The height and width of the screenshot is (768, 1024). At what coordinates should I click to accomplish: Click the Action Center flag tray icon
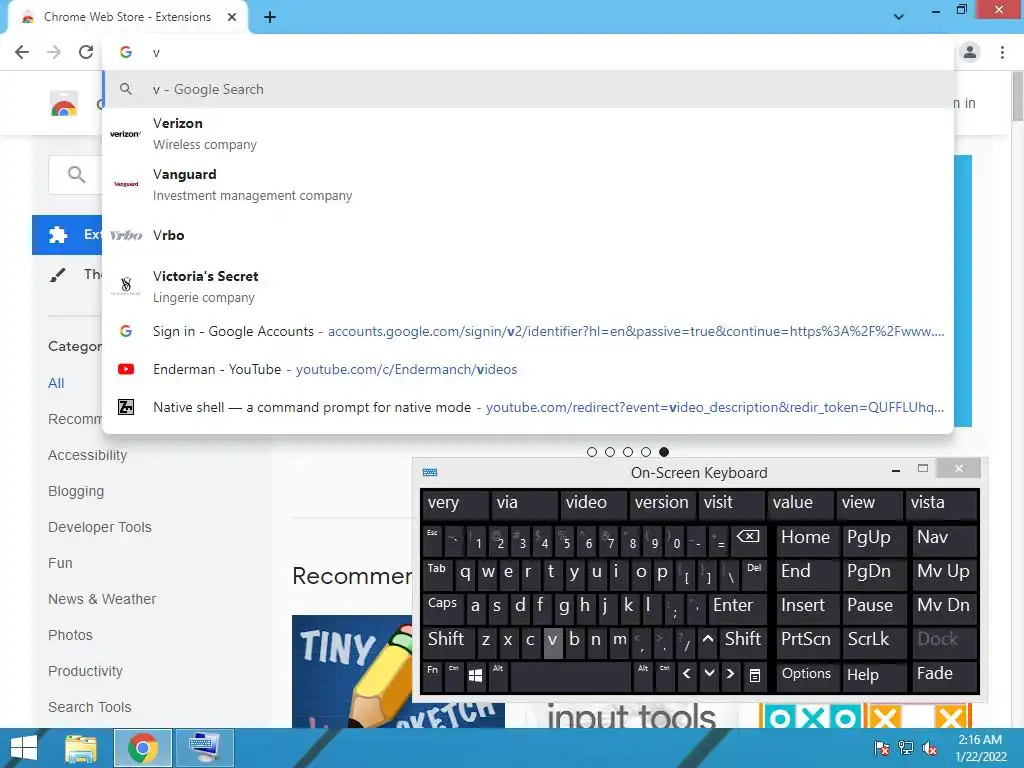(882, 748)
